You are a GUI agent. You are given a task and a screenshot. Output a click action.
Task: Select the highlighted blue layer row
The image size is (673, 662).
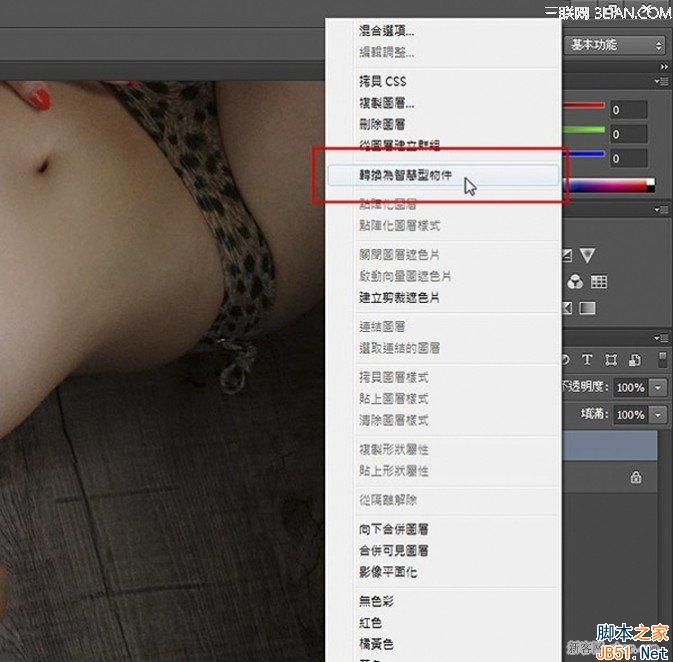[x=610, y=446]
